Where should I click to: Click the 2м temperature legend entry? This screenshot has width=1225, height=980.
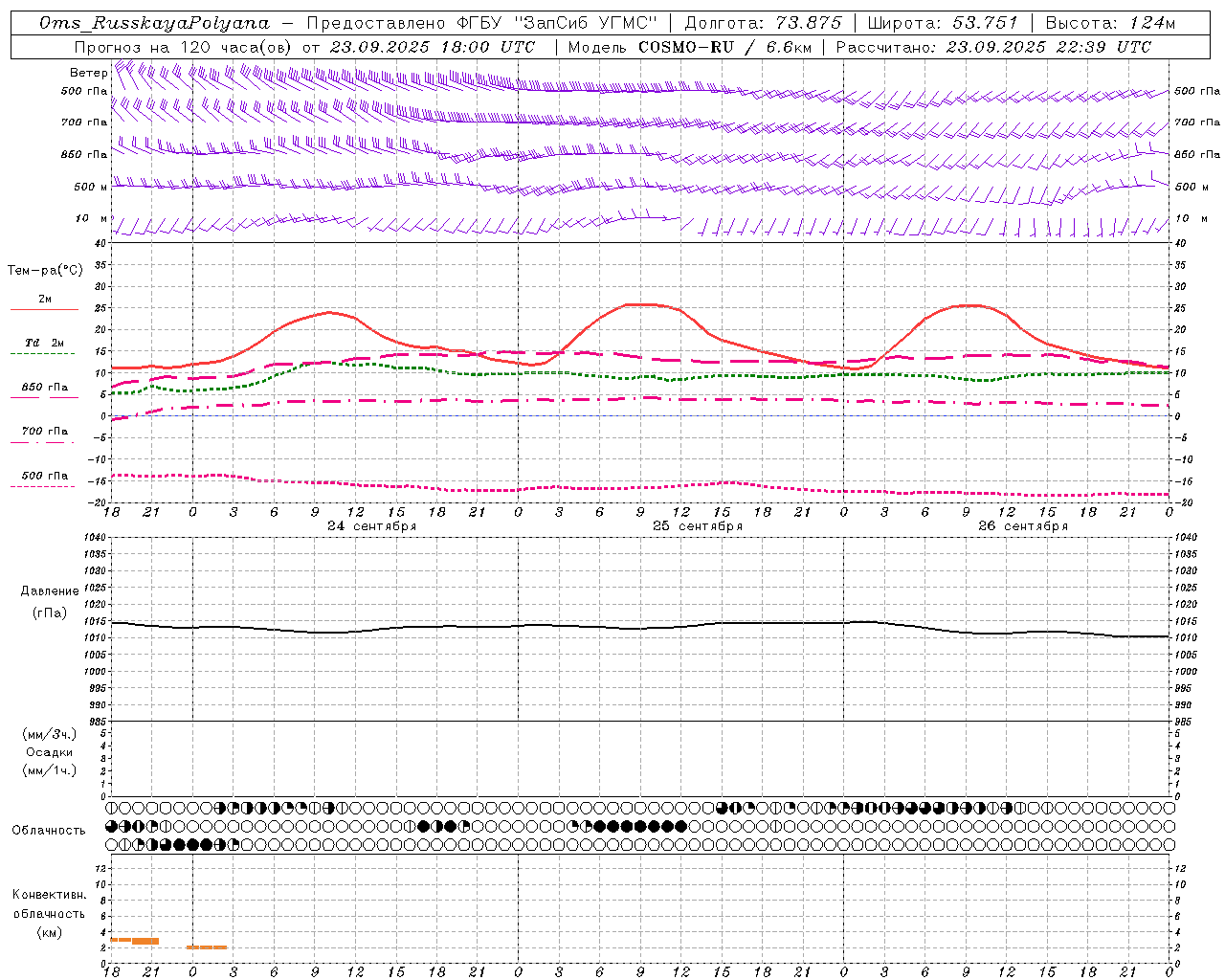click(45, 300)
